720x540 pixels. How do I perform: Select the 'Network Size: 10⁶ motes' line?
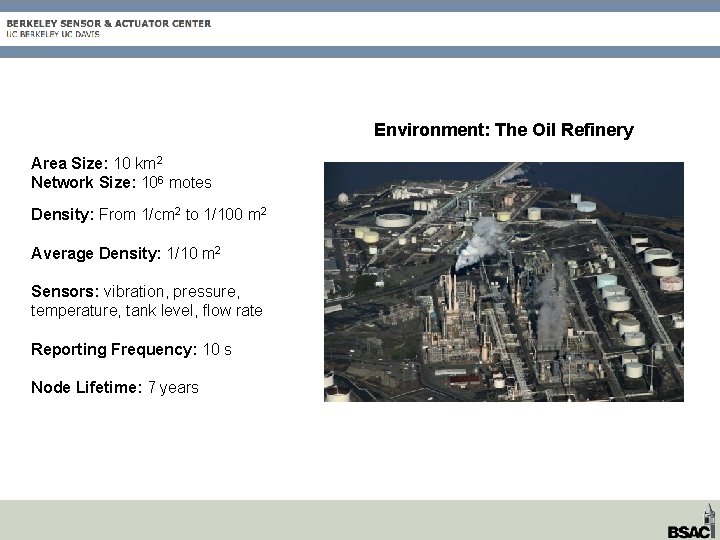tap(121, 182)
